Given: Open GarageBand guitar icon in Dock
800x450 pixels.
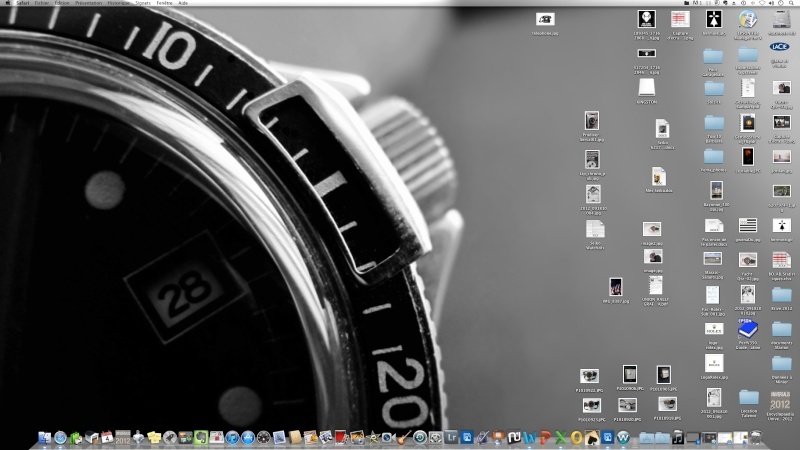Looking at the screenshot, I should tap(404, 437).
